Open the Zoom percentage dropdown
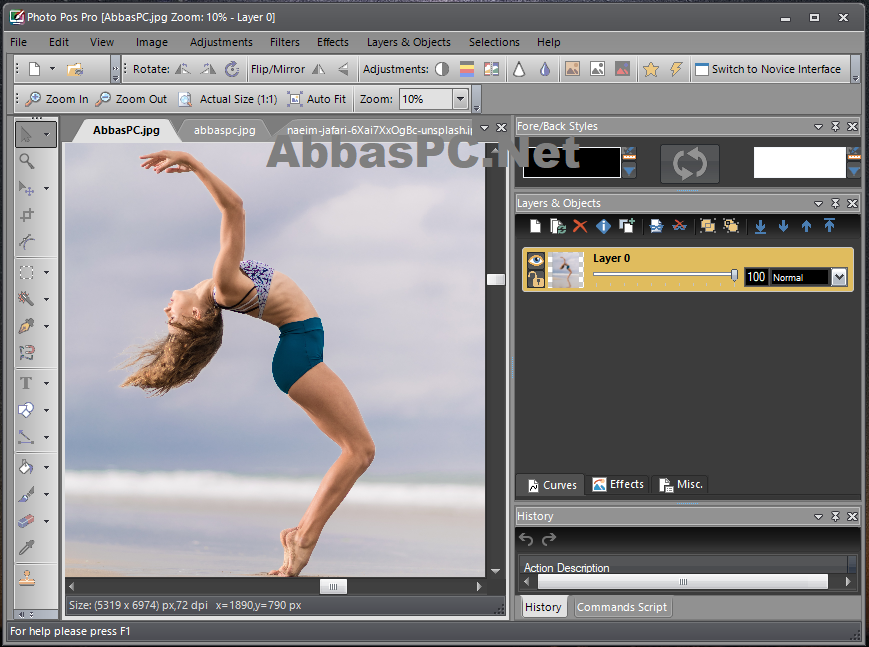This screenshot has height=647, width=869. coord(460,99)
